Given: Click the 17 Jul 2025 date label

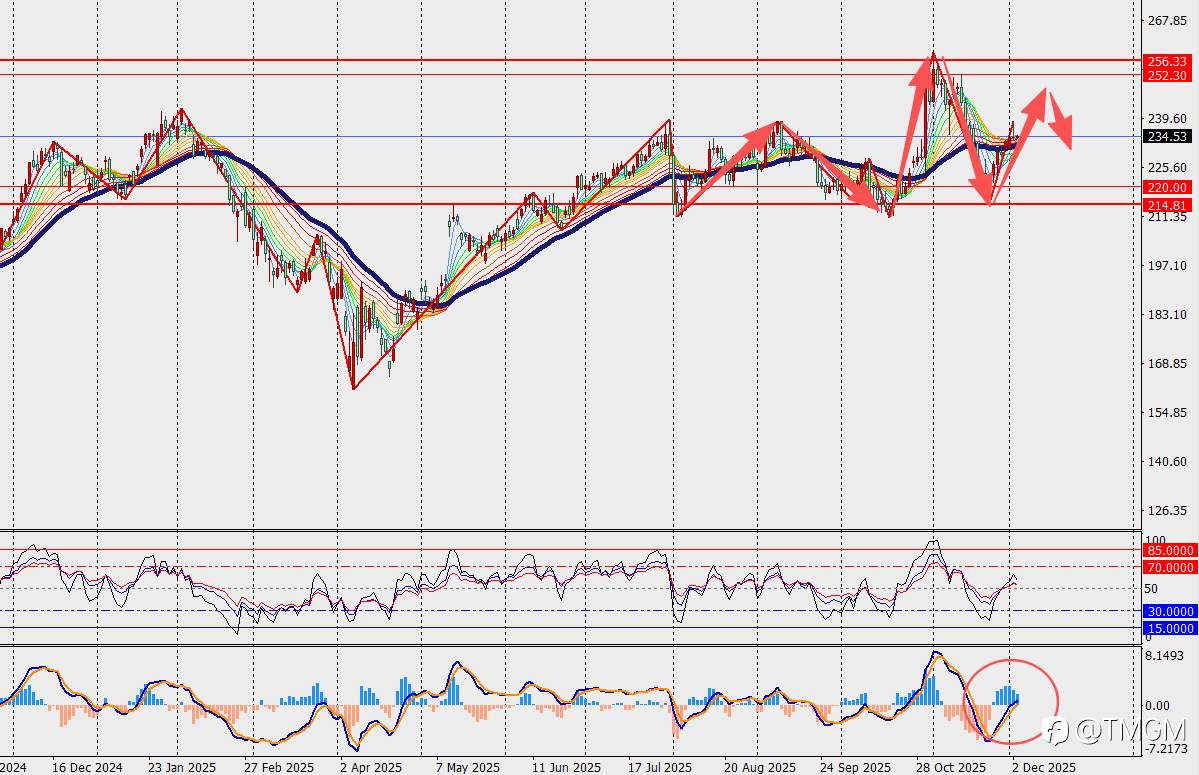Looking at the screenshot, I should click(x=661, y=767).
